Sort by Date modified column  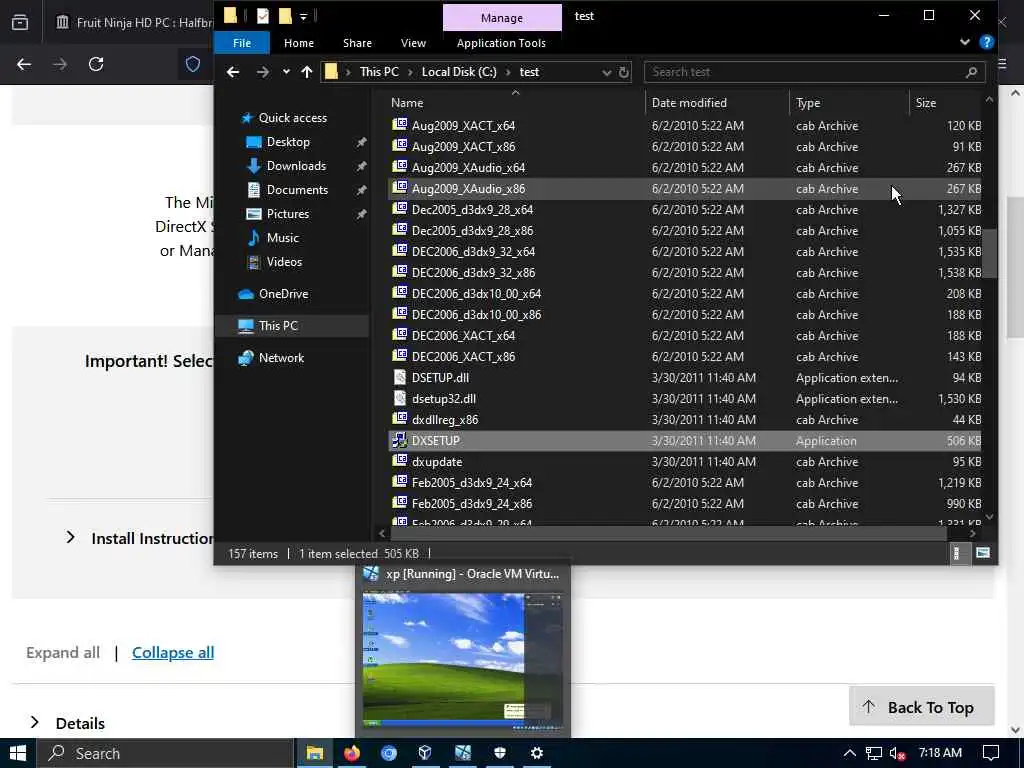click(x=688, y=103)
